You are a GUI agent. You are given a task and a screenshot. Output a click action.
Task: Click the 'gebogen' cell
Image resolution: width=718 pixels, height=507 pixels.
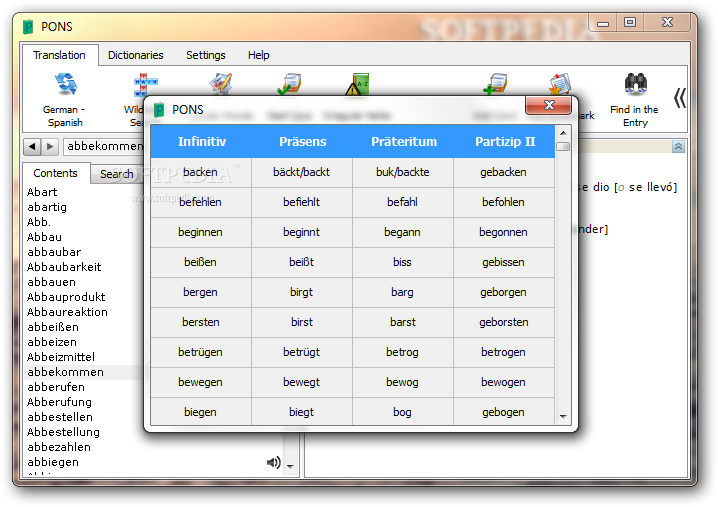(x=503, y=412)
